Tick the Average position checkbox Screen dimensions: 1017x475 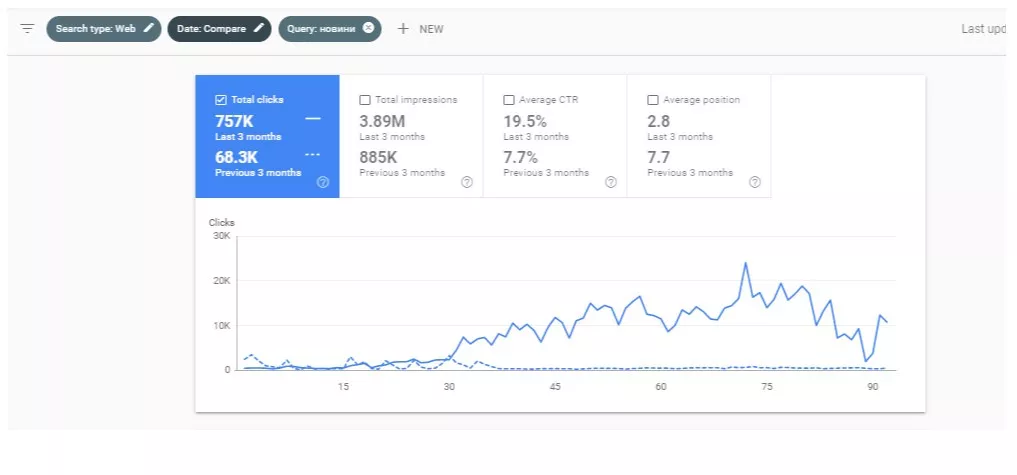[652, 100]
